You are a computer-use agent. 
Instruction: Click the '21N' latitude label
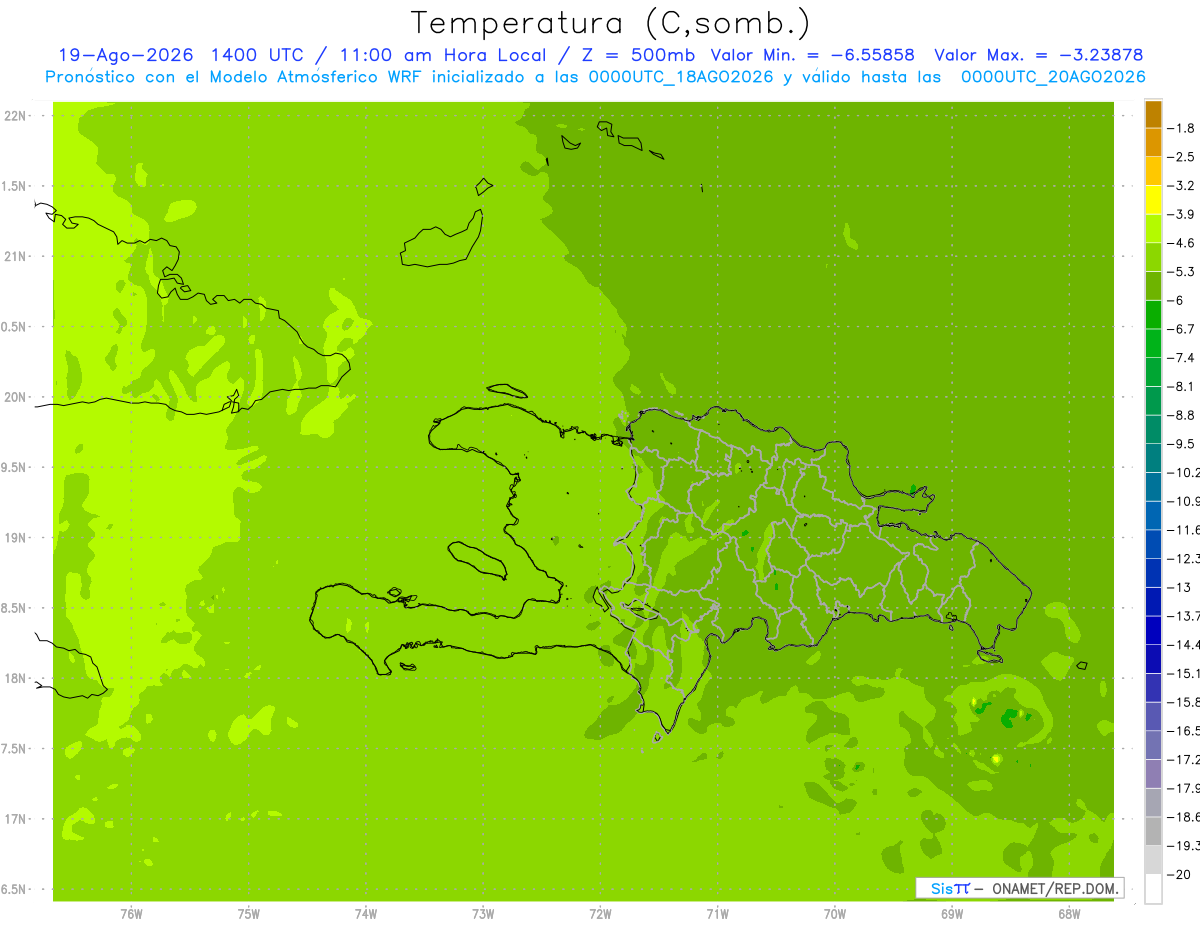coord(15,256)
